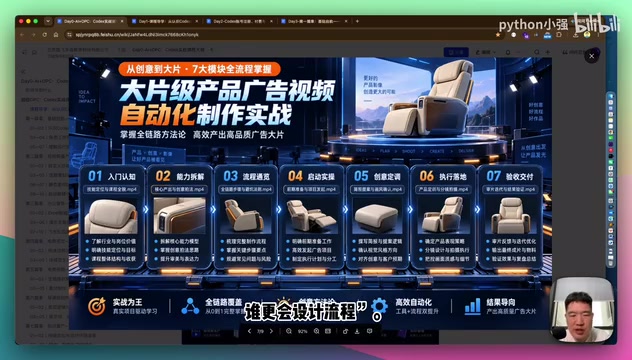Open the purple browser extension icon
This screenshot has width=632, height=360.
[526, 35]
